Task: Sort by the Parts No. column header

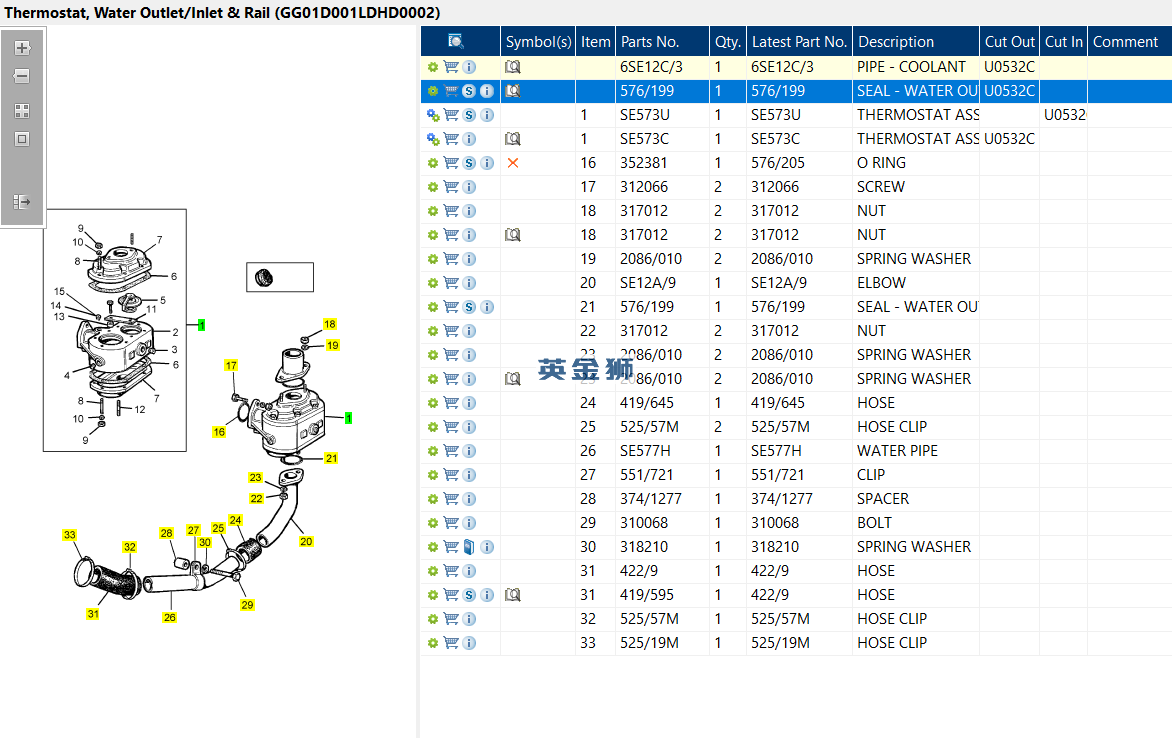Action: point(662,41)
